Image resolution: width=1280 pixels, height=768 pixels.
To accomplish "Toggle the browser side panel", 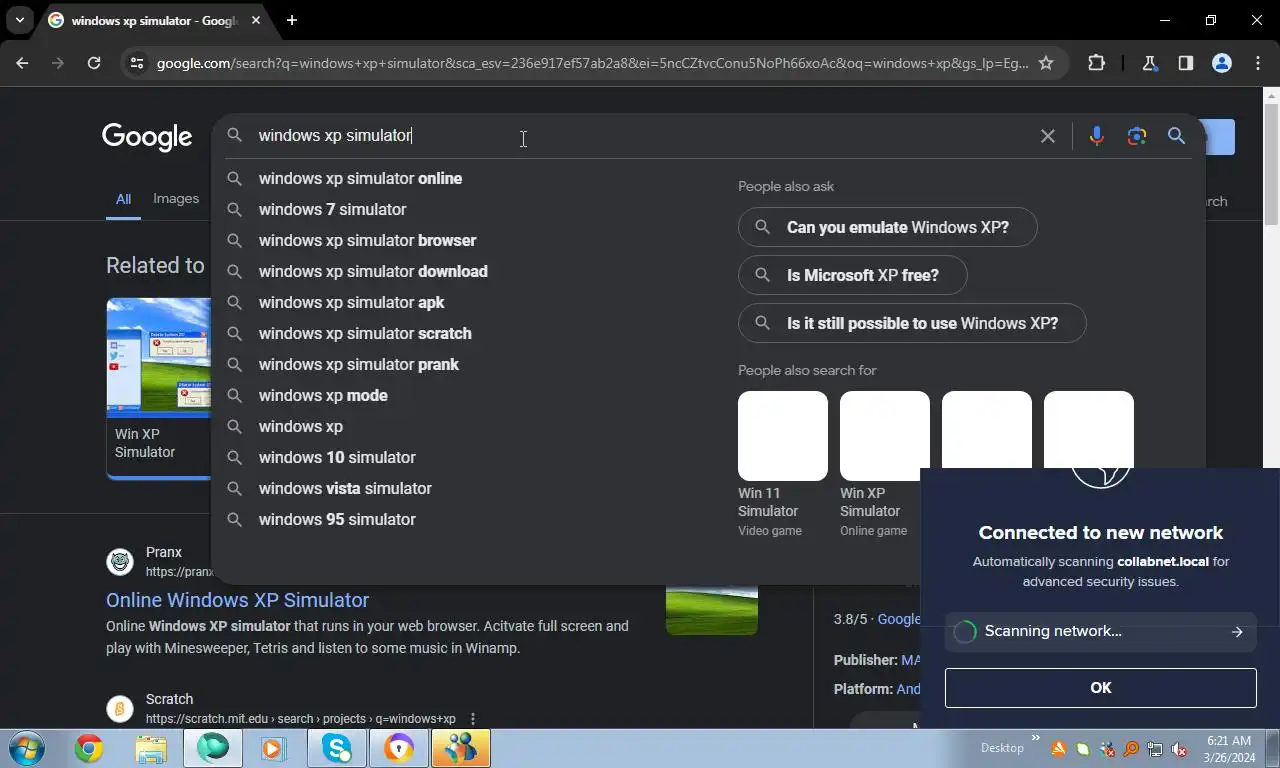I will [1185, 63].
